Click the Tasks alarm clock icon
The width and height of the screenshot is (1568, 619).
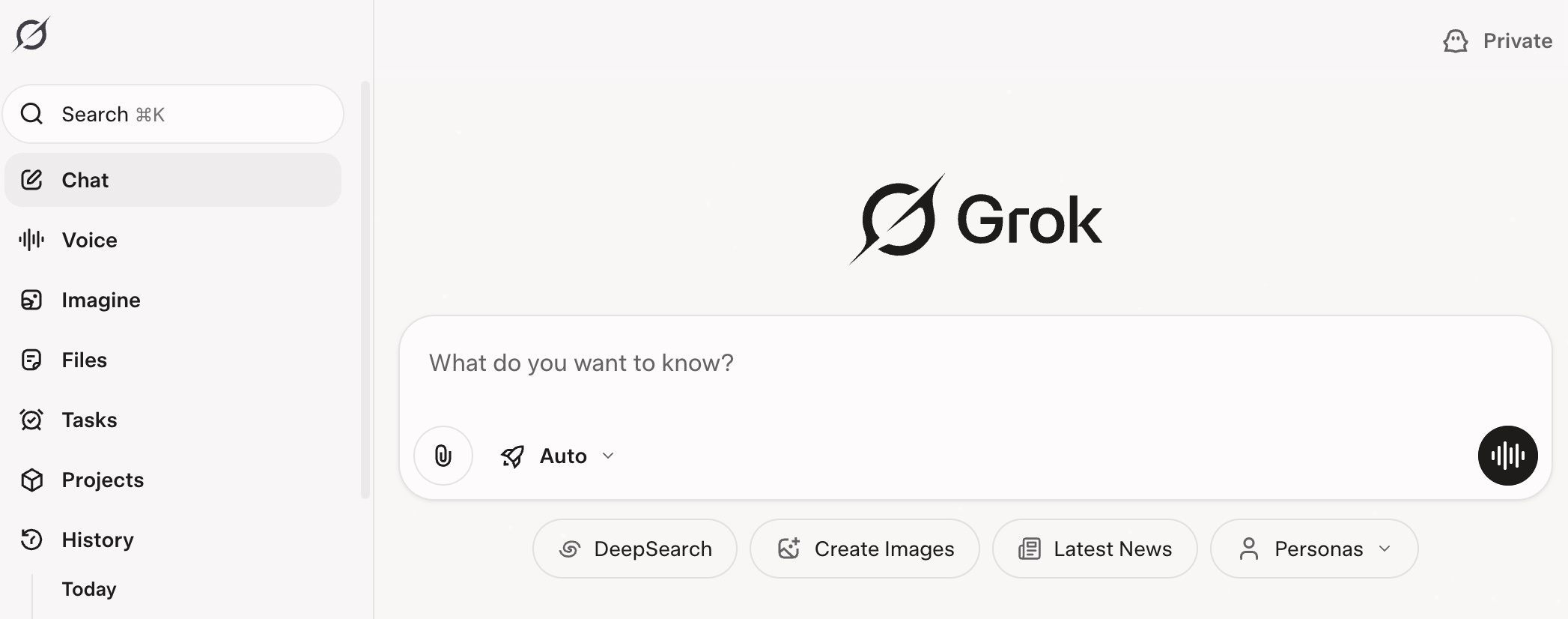(x=31, y=420)
